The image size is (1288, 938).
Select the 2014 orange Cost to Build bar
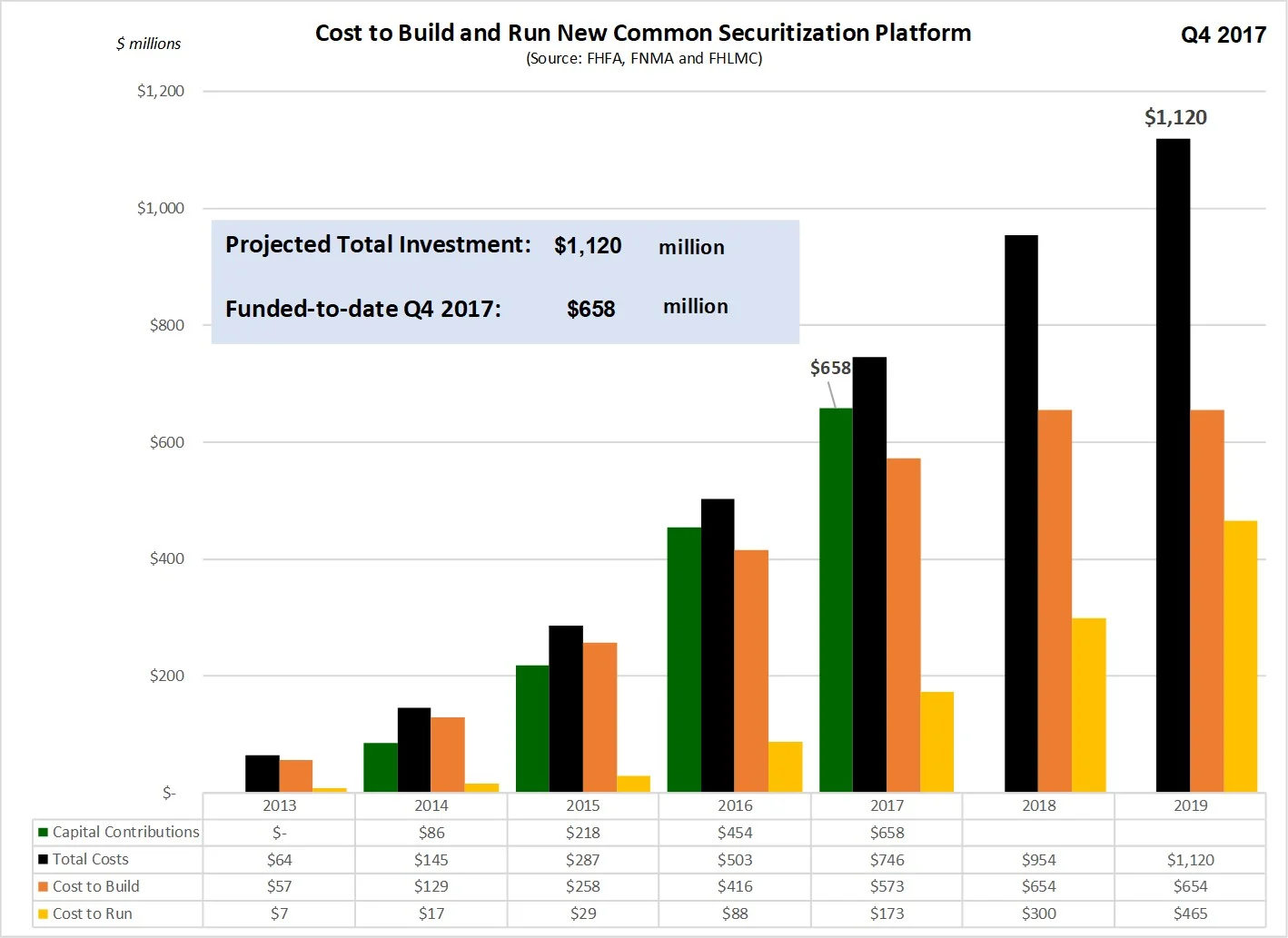[448, 755]
